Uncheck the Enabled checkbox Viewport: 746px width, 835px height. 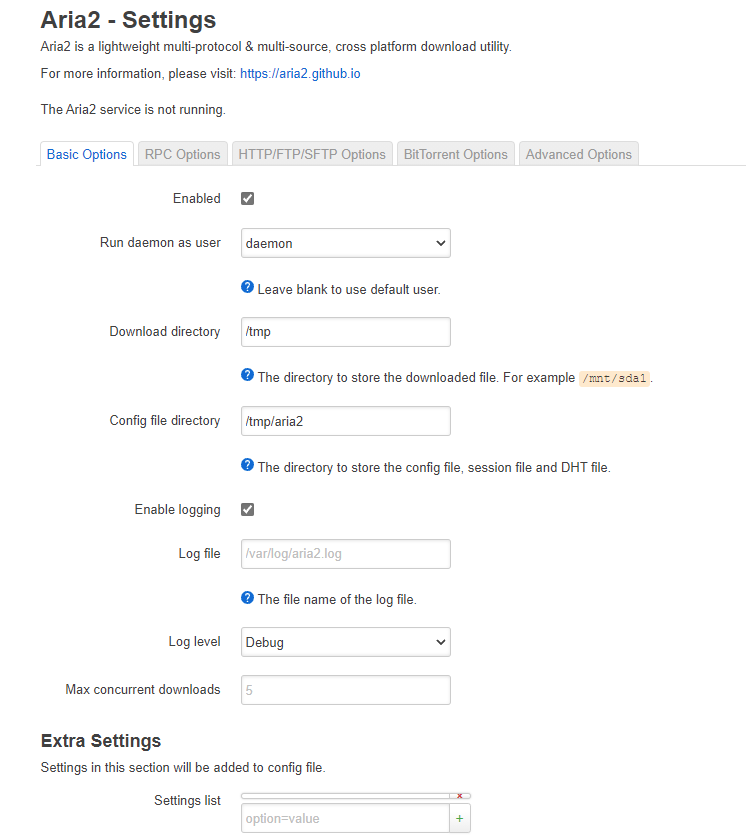pyautogui.click(x=247, y=198)
